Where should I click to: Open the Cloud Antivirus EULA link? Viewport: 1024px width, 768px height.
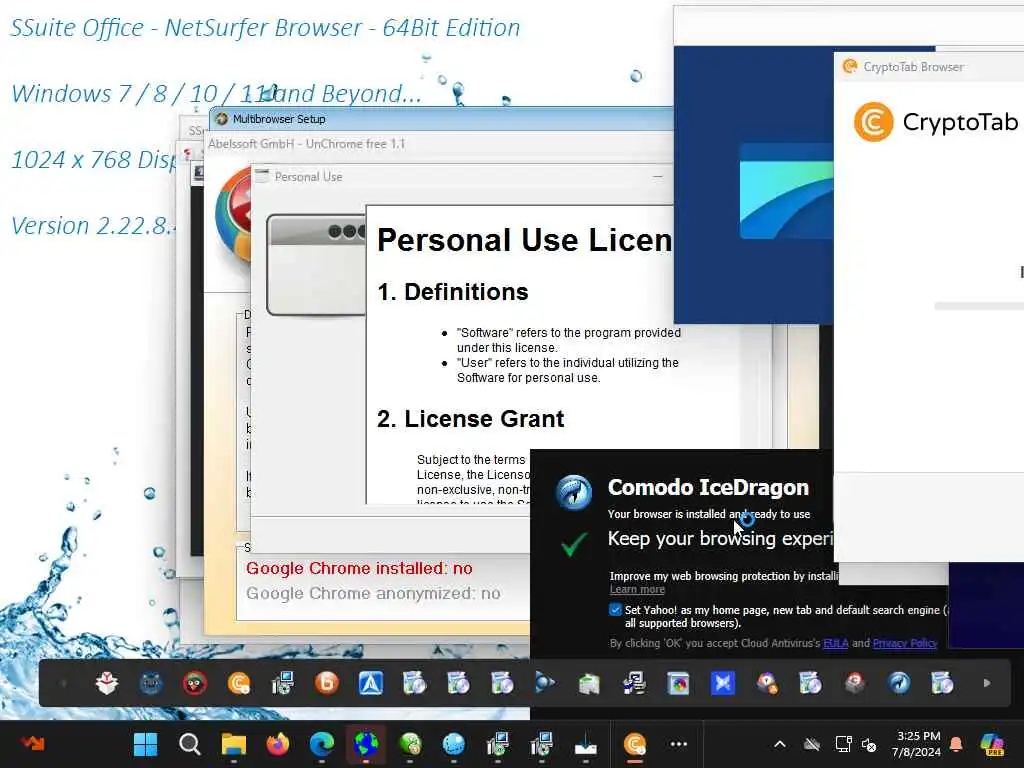point(836,643)
